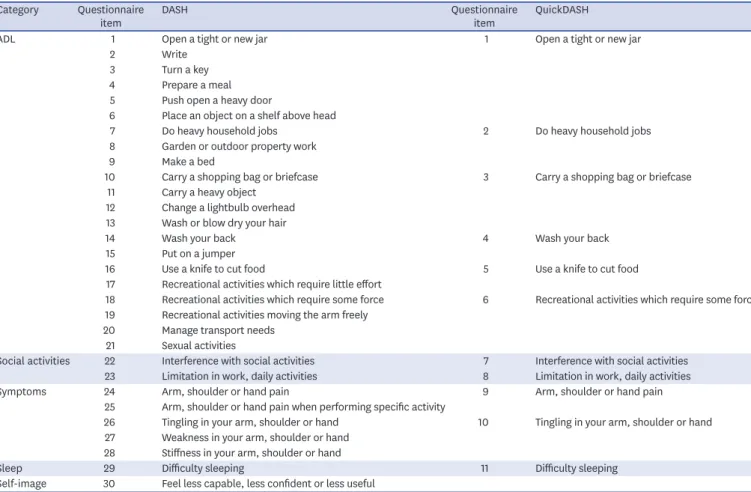
Task: Select 'Stiffness in your arm, shoulder or hand'
Action: tap(251, 453)
